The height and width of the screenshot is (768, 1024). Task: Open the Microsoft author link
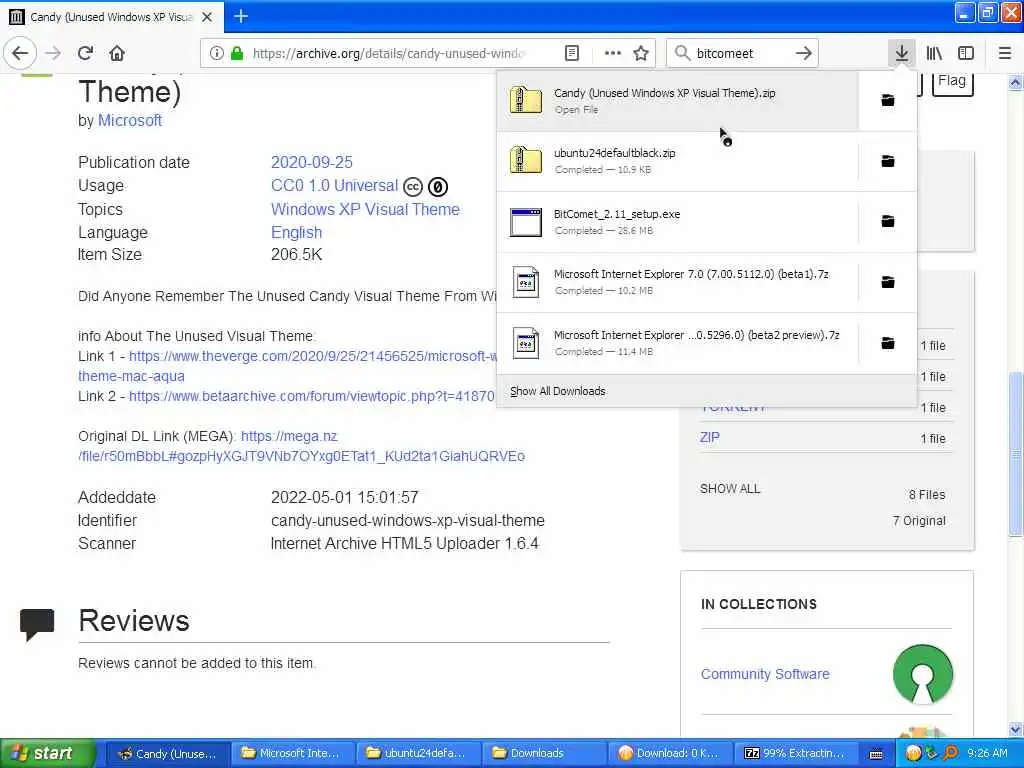[x=130, y=120]
